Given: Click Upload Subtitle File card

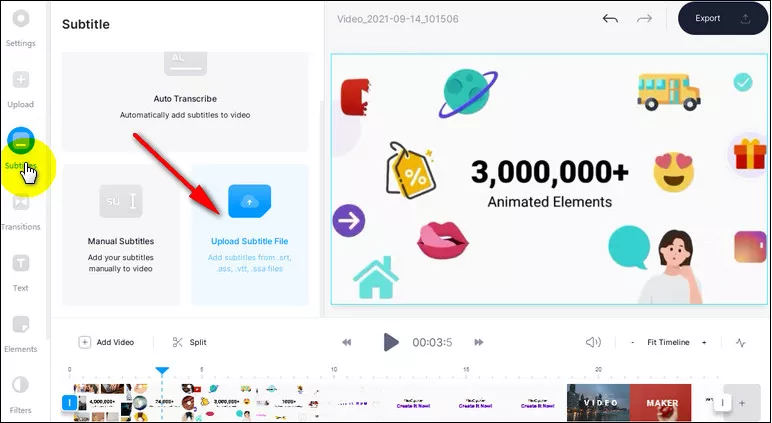Looking at the screenshot, I should click(x=250, y=235).
